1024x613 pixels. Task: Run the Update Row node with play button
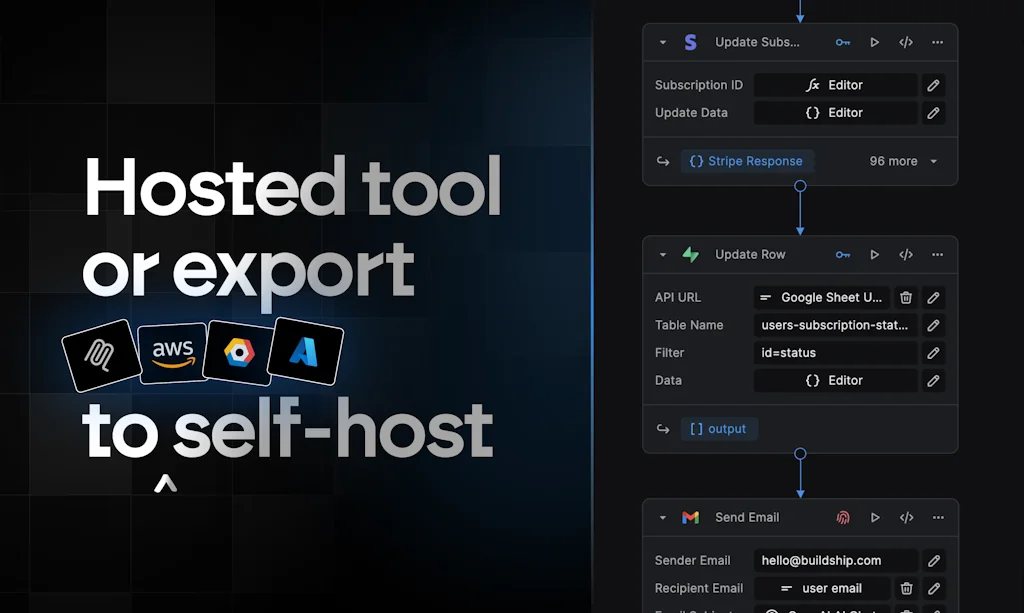click(874, 254)
